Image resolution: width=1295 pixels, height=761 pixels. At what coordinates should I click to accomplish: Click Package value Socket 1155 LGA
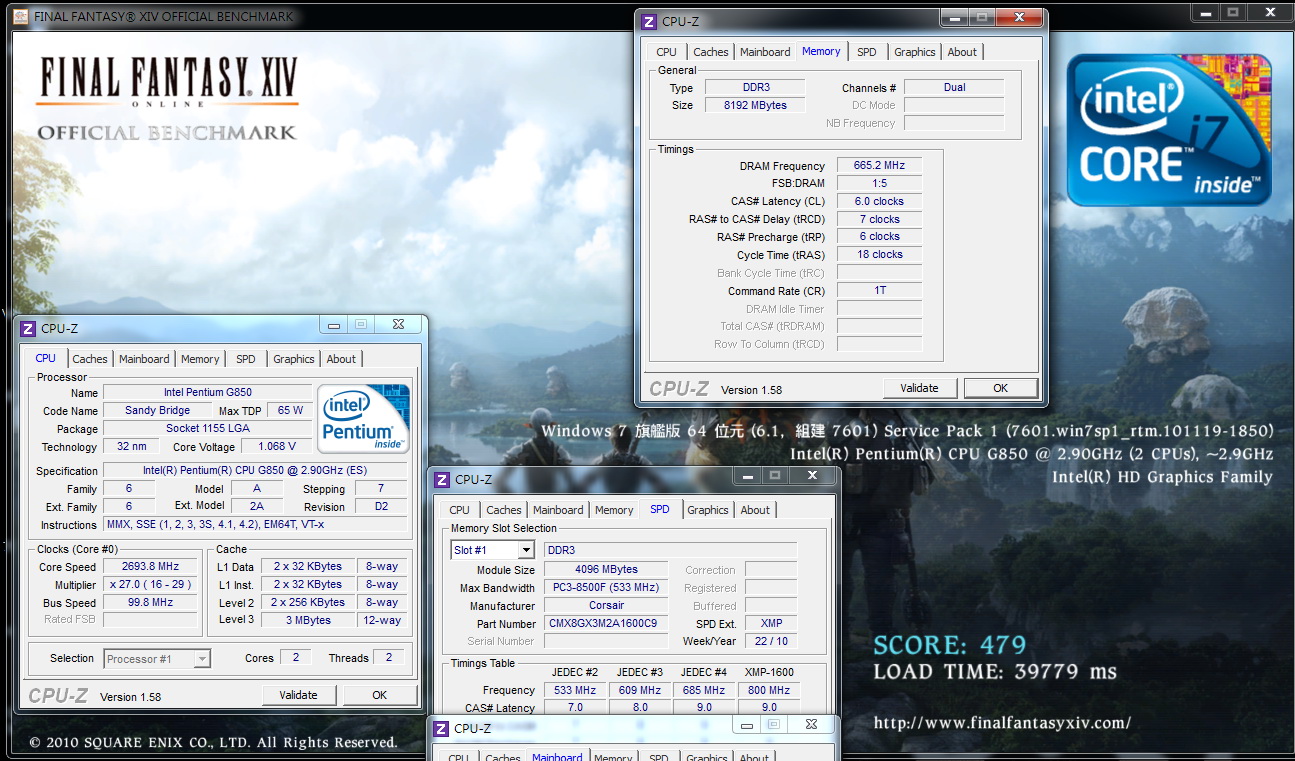[207, 429]
